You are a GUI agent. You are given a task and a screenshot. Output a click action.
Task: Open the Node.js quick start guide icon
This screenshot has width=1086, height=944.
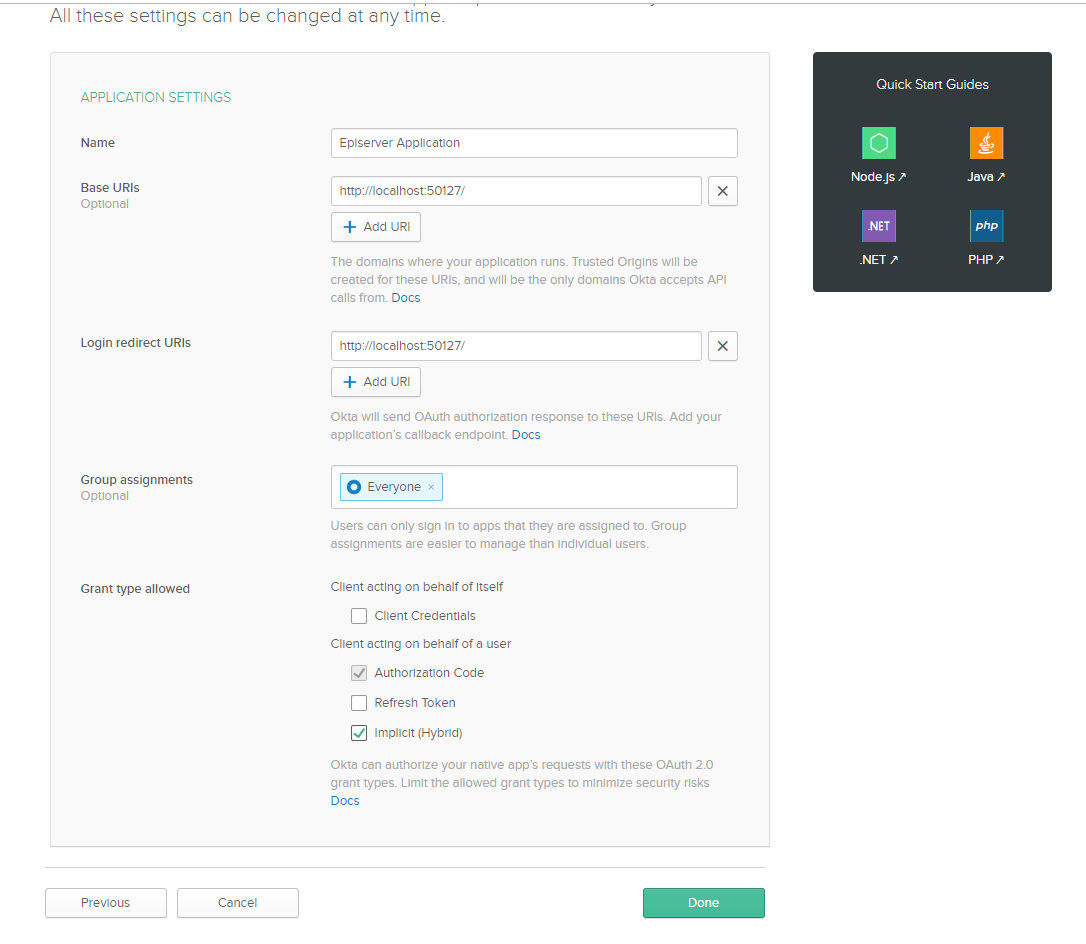click(x=878, y=143)
